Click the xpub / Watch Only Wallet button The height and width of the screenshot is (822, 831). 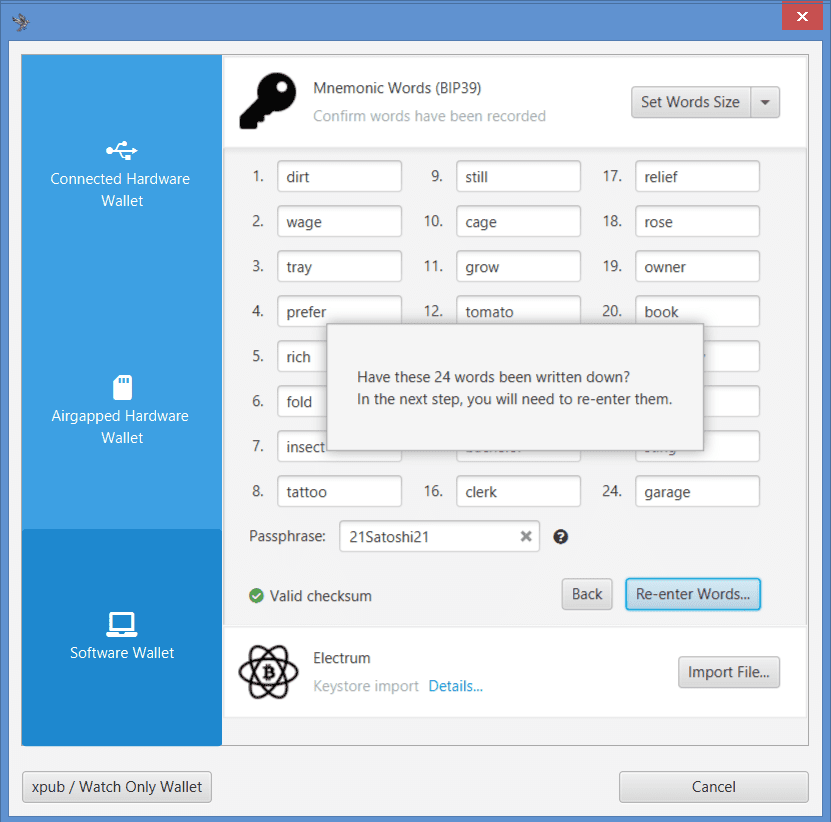point(117,787)
